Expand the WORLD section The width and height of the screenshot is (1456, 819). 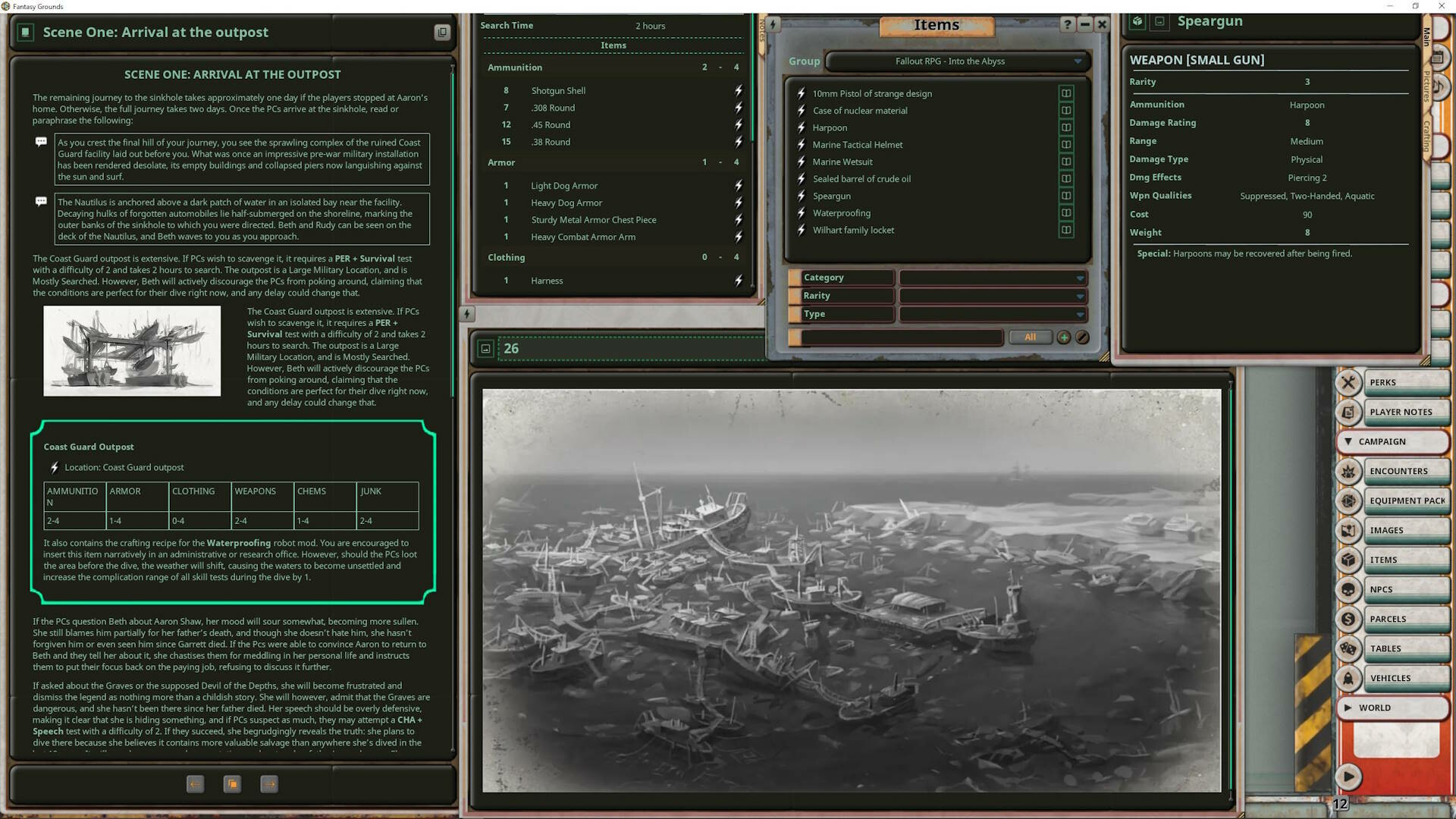click(x=1349, y=708)
